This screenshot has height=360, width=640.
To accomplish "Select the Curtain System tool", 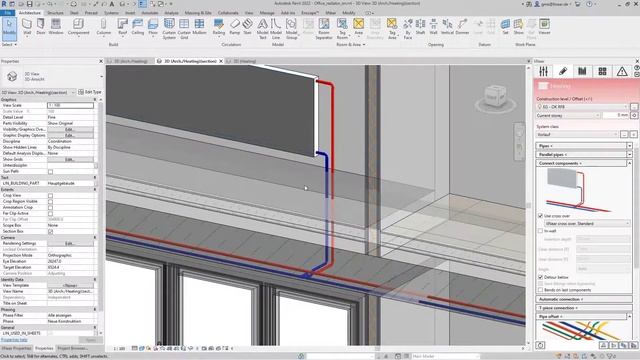I will point(169,29).
